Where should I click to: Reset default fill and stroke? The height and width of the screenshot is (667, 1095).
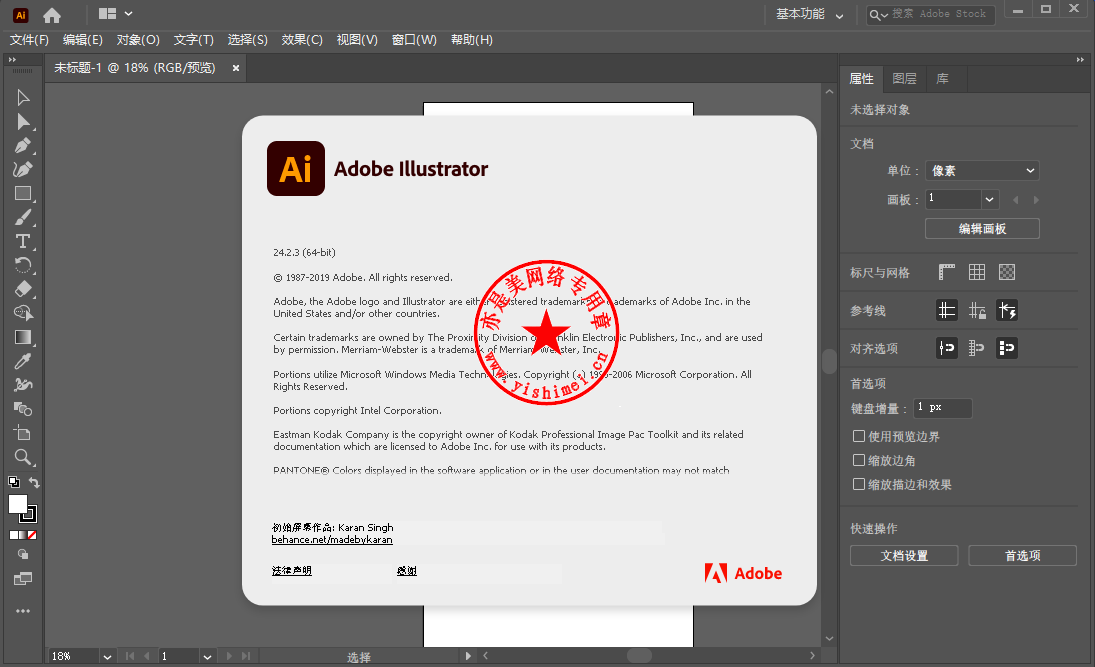tap(13, 482)
